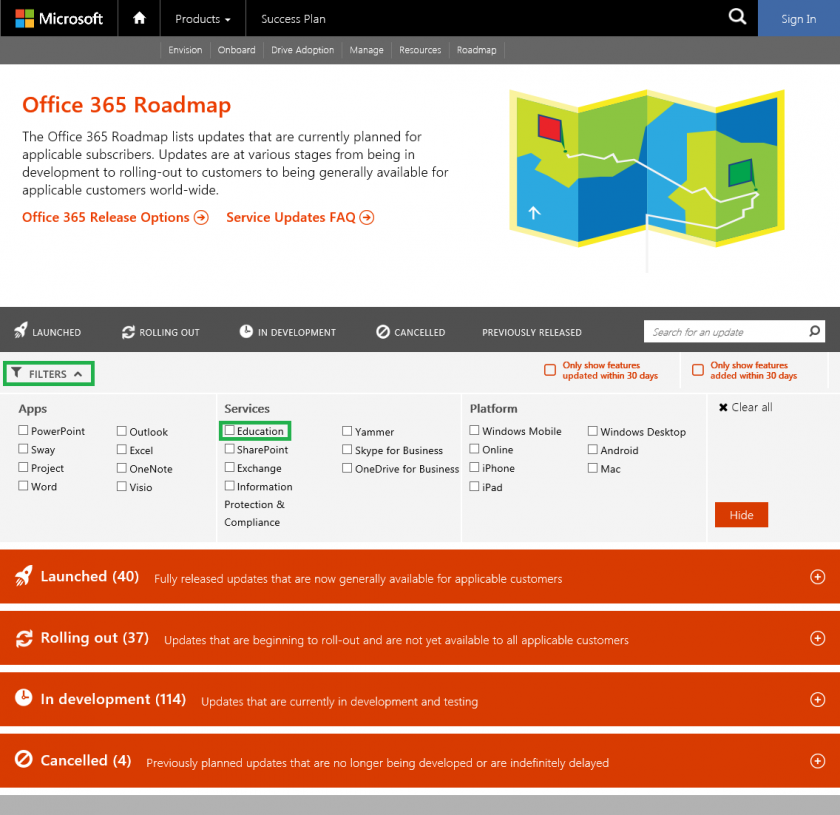Select the Previously Released tab

pos(531,332)
